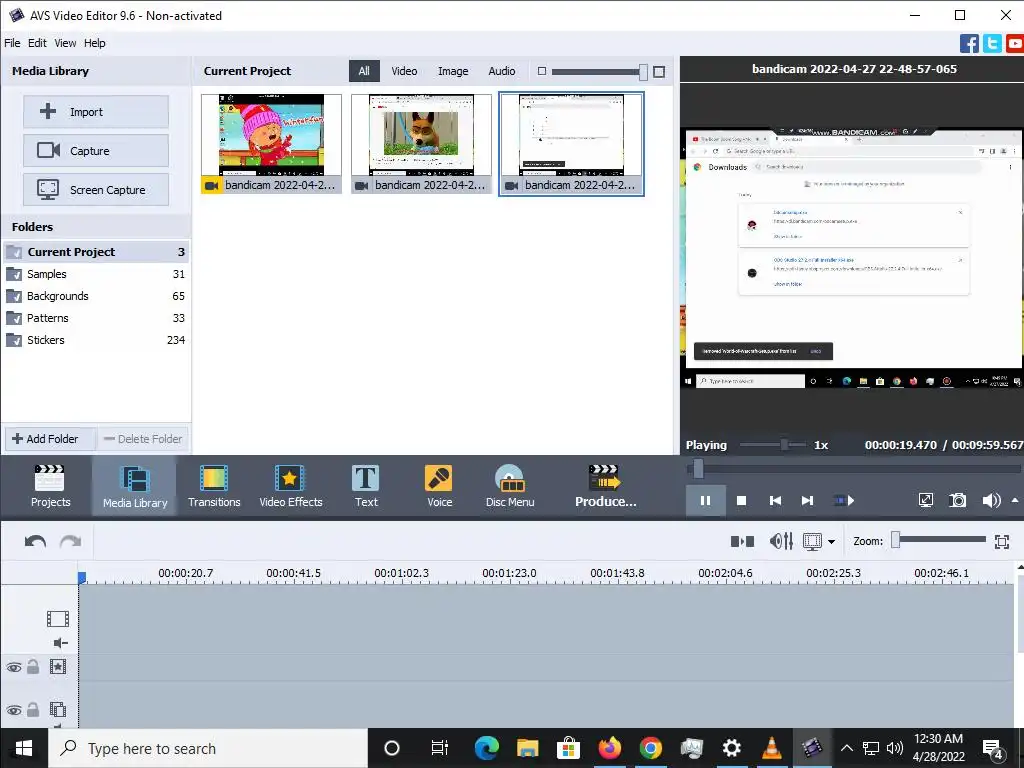Open the Transitions panel
1024x768 pixels.
214,486
